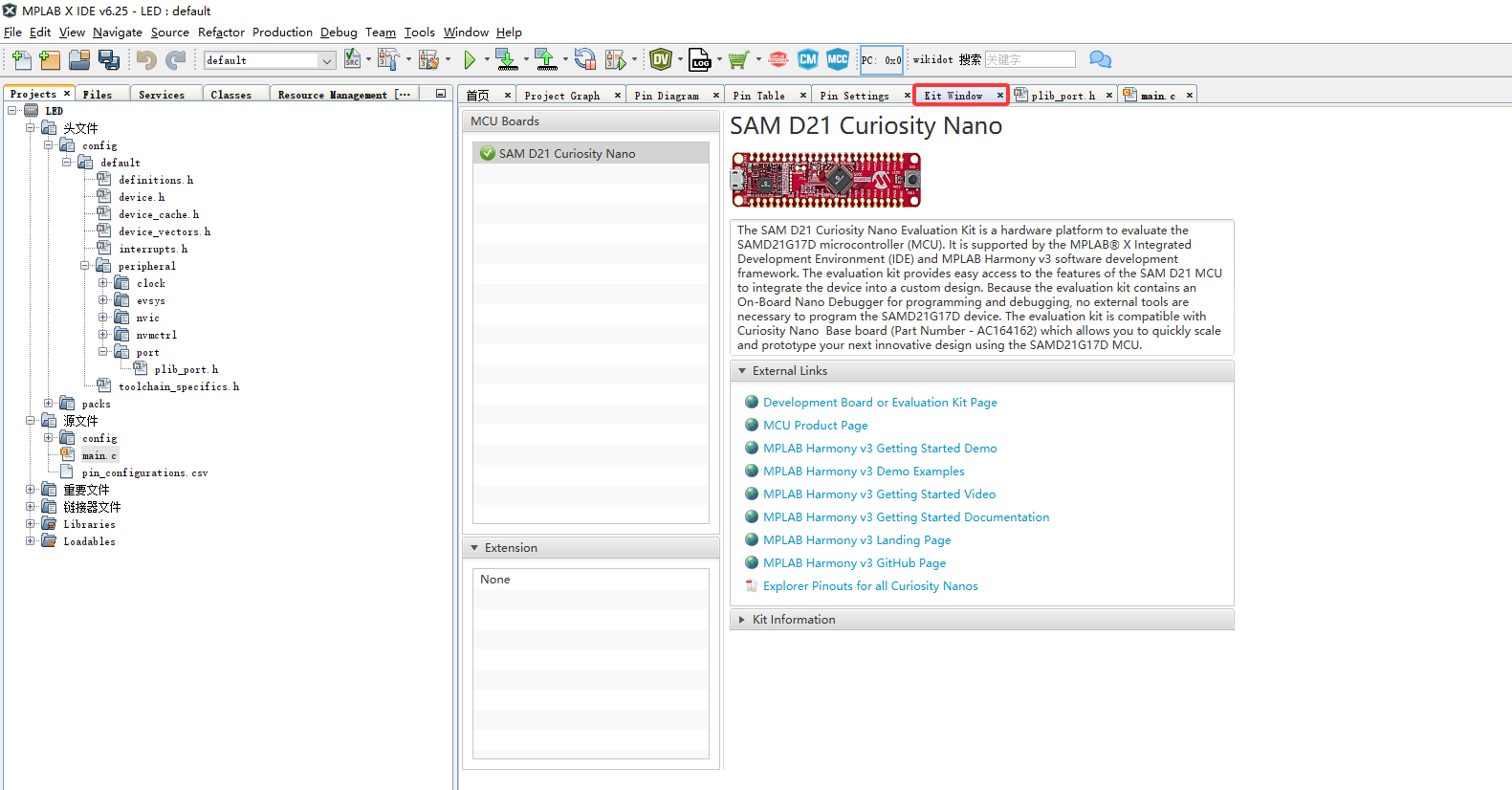Viewport: 1512px width, 790px height.
Task: Open the DV Data Visualizer icon
Action: tap(661, 59)
